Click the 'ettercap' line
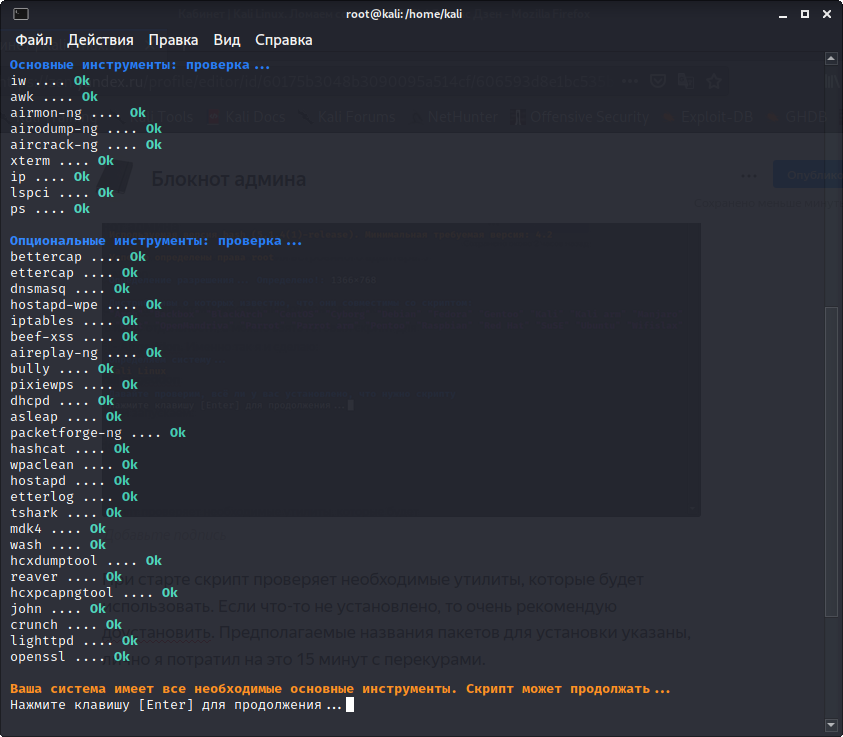 click(74, 273)
